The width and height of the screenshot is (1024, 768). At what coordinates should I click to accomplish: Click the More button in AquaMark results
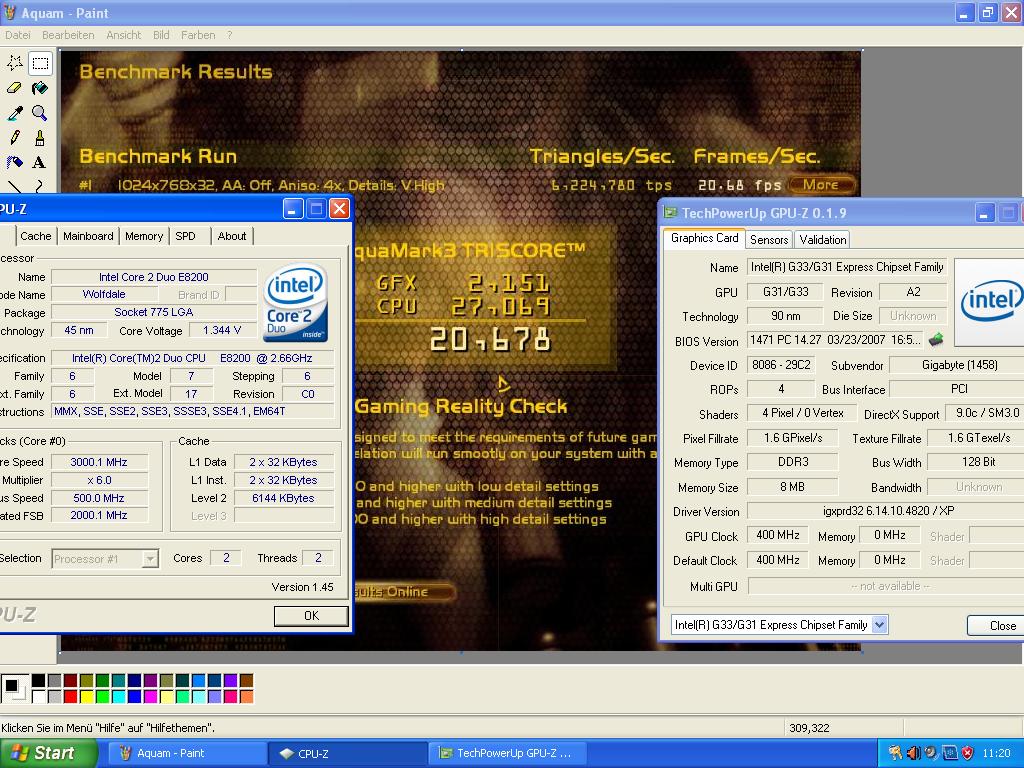point(821,185)
